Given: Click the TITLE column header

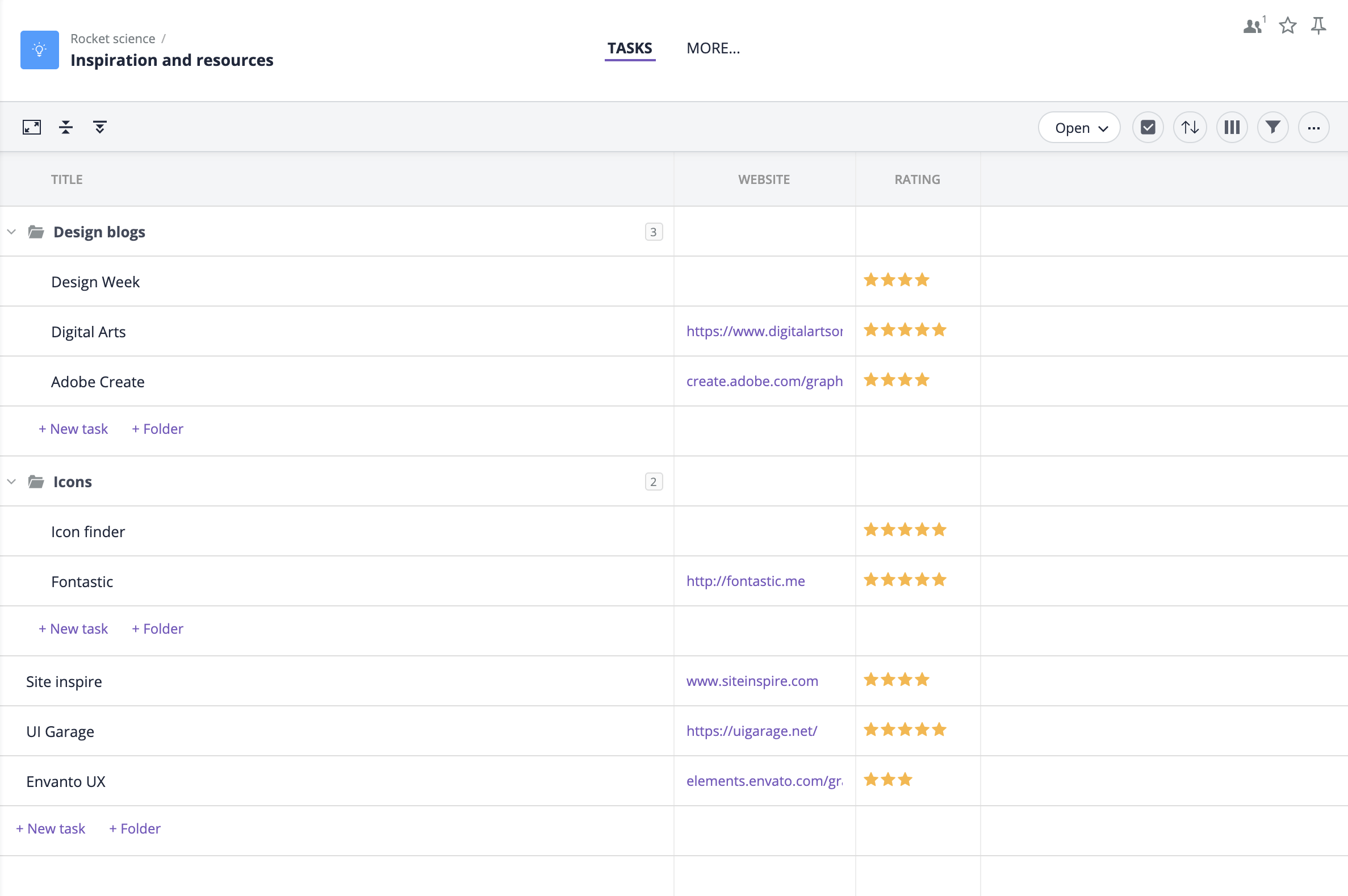Looking at the screenshot, I should point(67,179).
